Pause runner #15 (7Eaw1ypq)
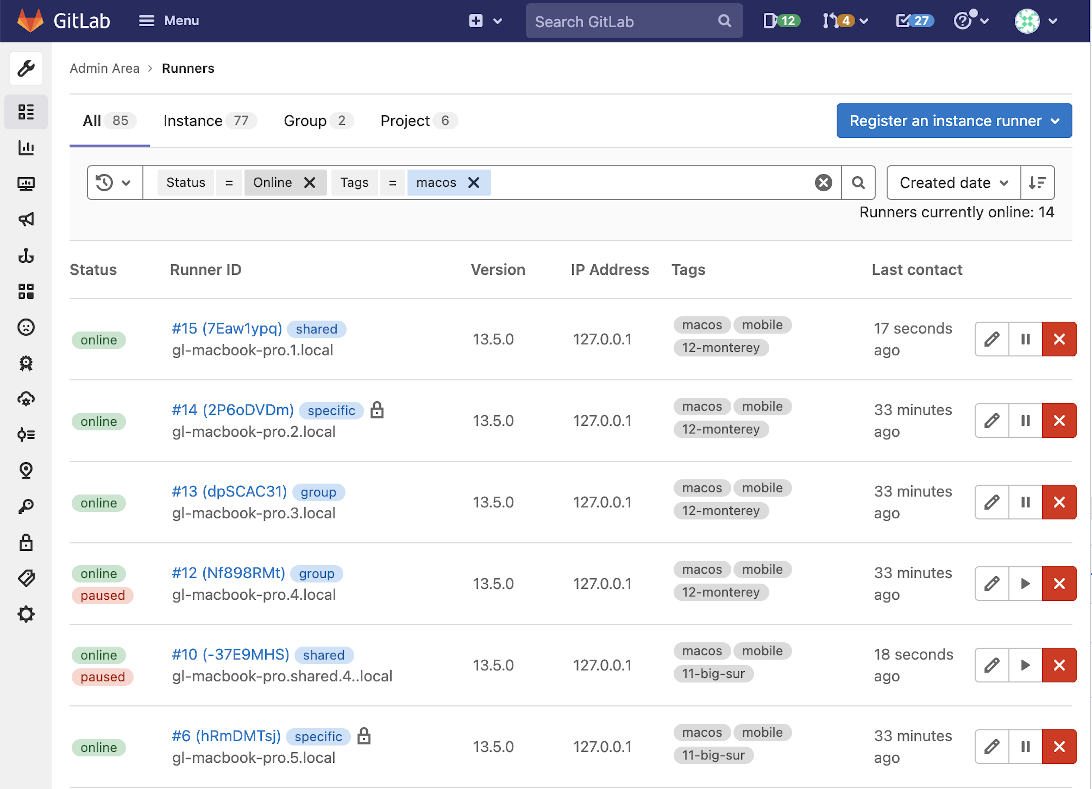Screen dimensions: 1092x789 (x=1025, y=339)
